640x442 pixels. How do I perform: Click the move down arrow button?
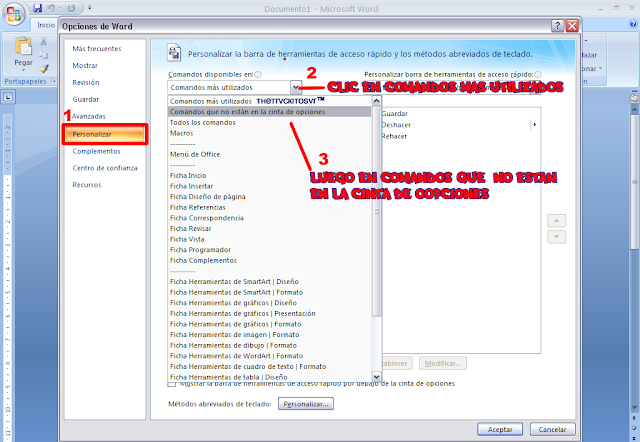click(556, 237)
